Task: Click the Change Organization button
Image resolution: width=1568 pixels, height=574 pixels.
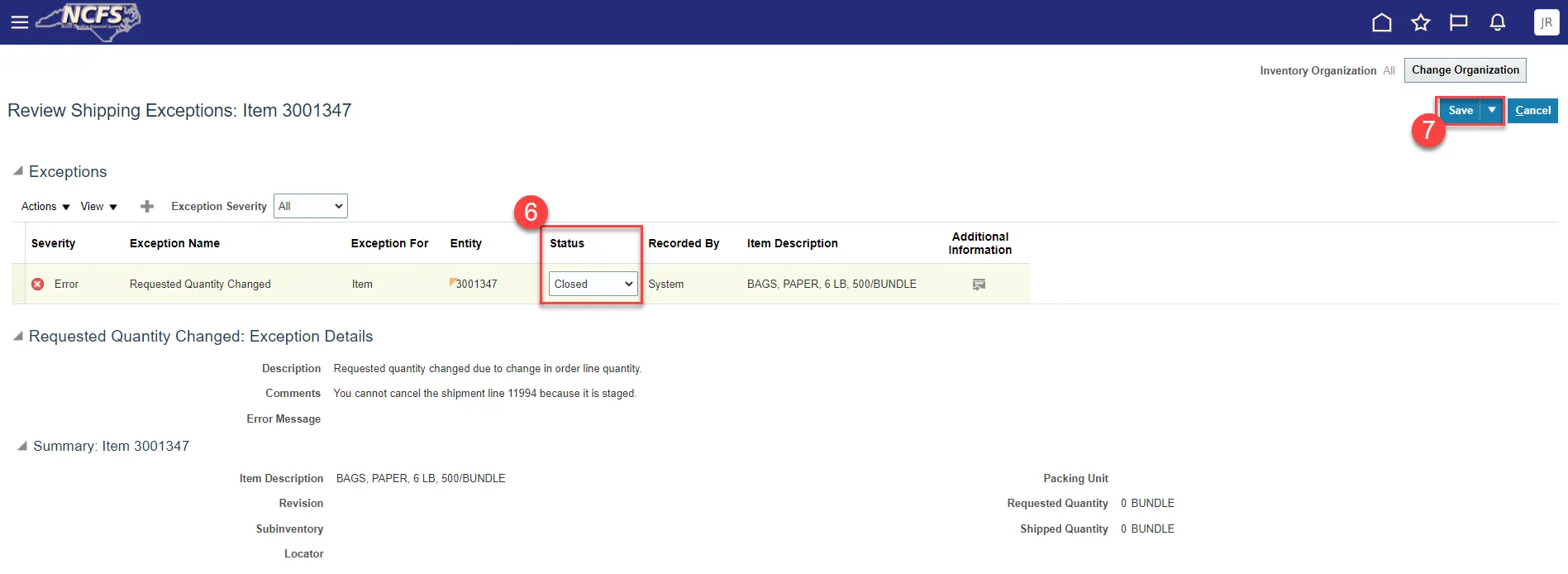Action: 1464,70
